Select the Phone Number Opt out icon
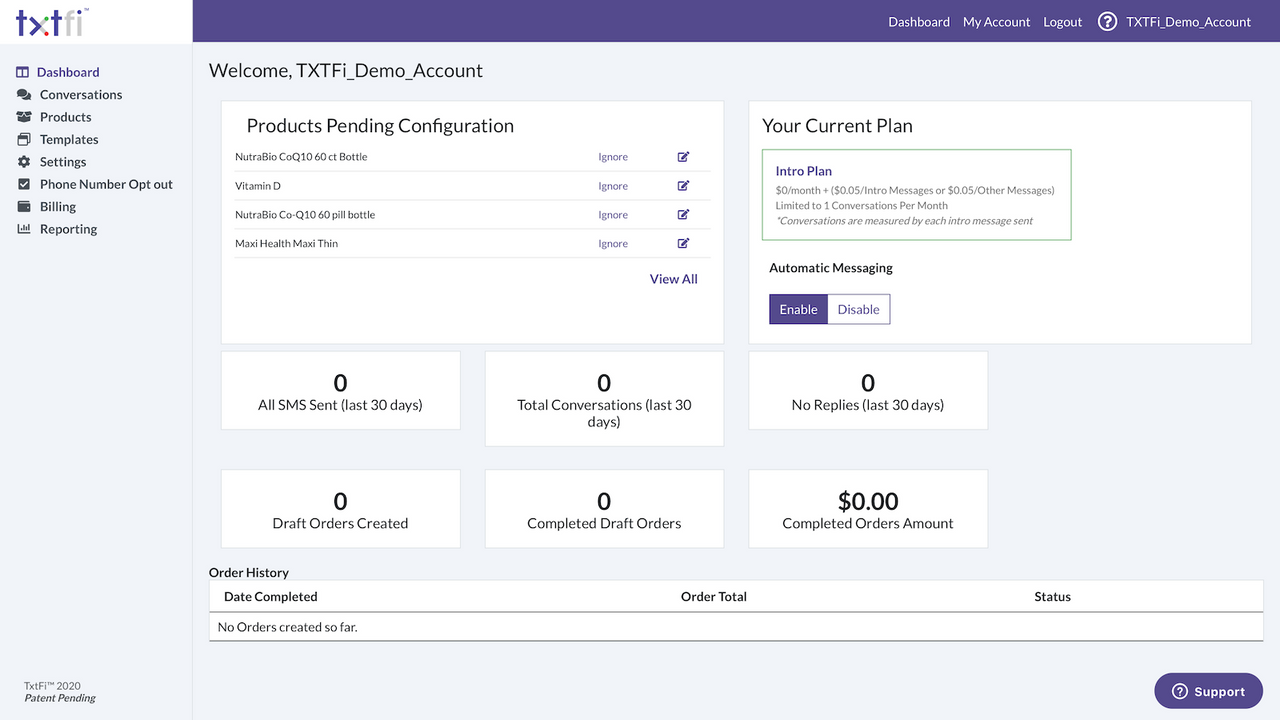Viewport: 1280px width, 720px height. tap(22, 184)
